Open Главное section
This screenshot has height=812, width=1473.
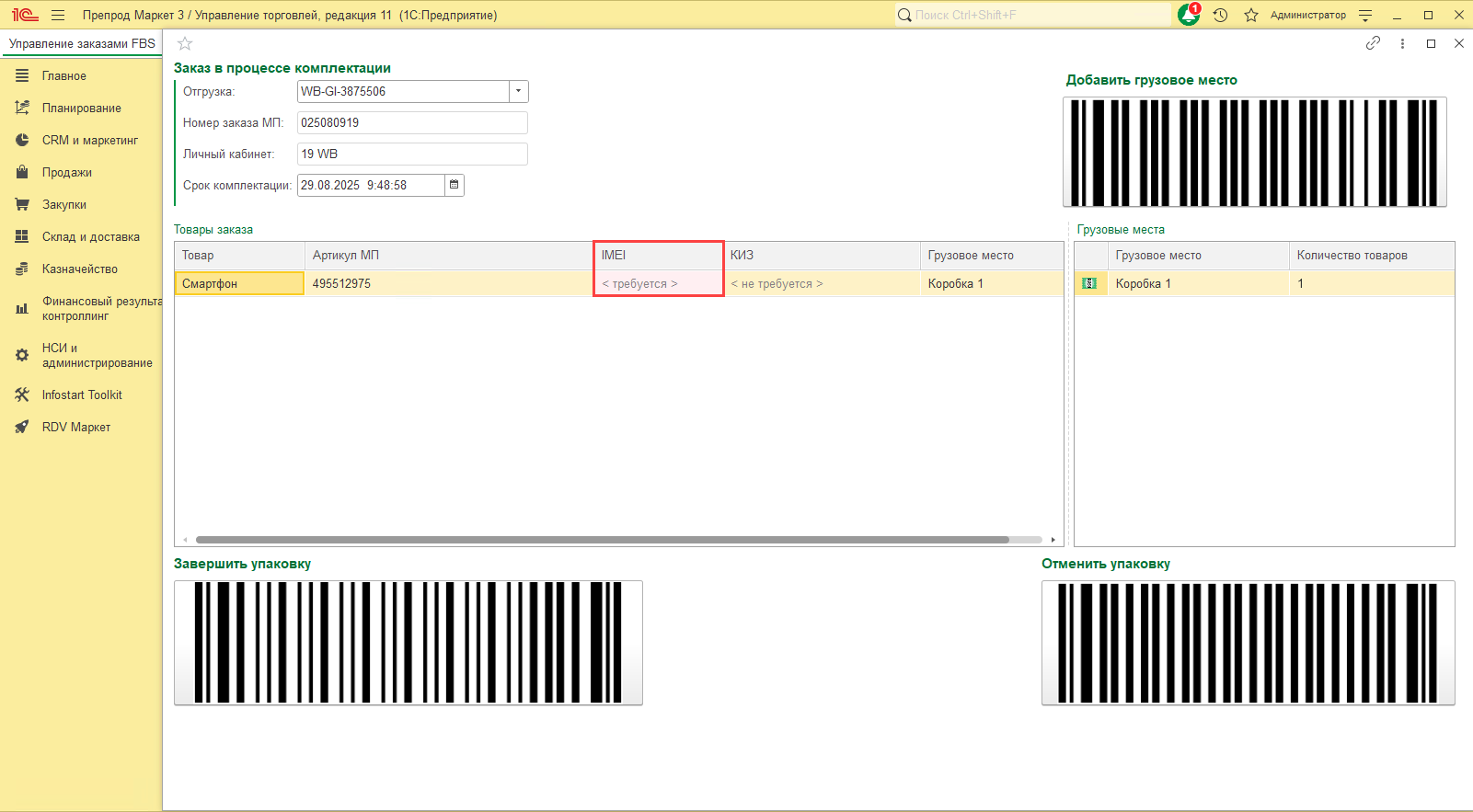coord(64,75)
